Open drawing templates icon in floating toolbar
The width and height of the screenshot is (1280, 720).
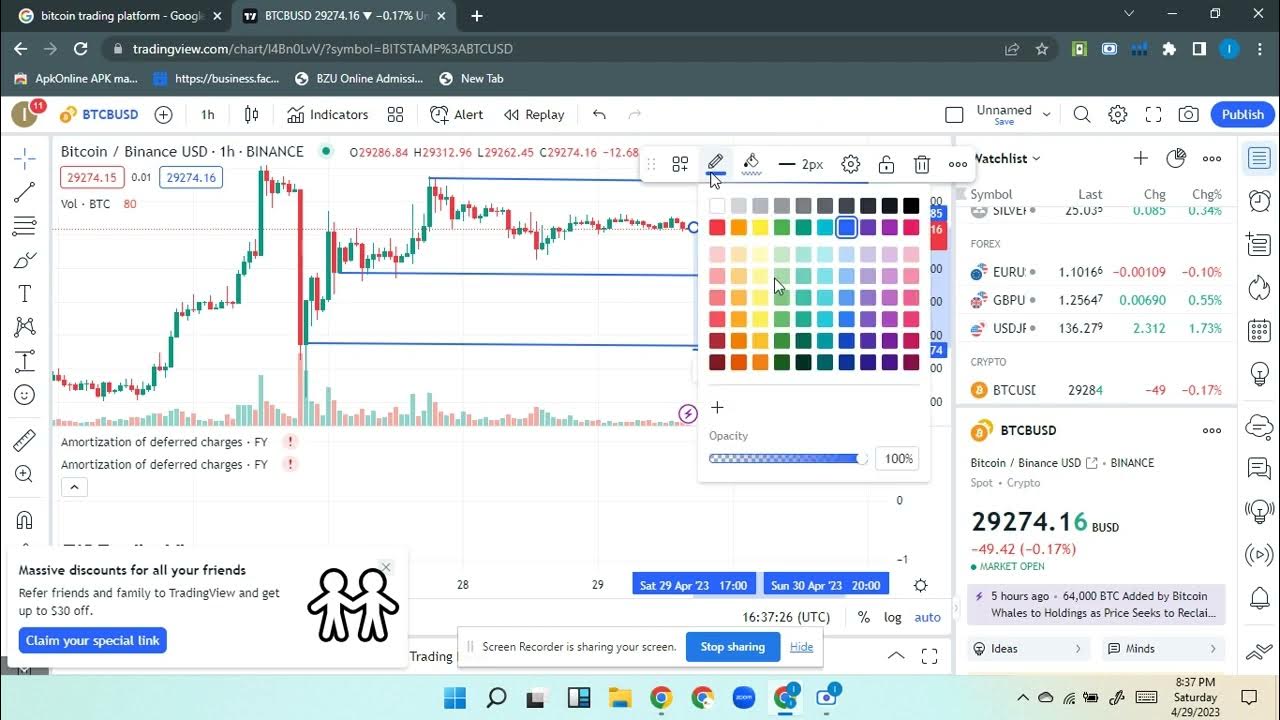point(680,164)
